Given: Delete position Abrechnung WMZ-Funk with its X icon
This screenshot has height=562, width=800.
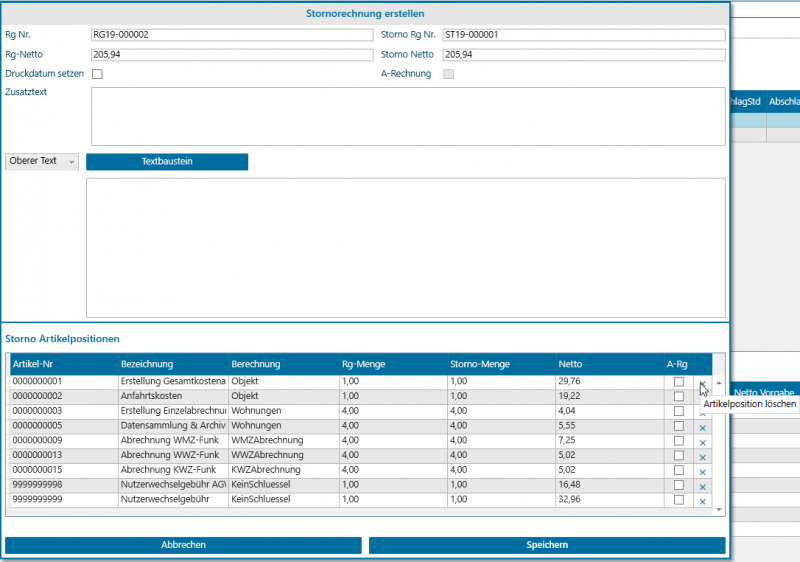Looking at the screenshot, I should (703, 443).
